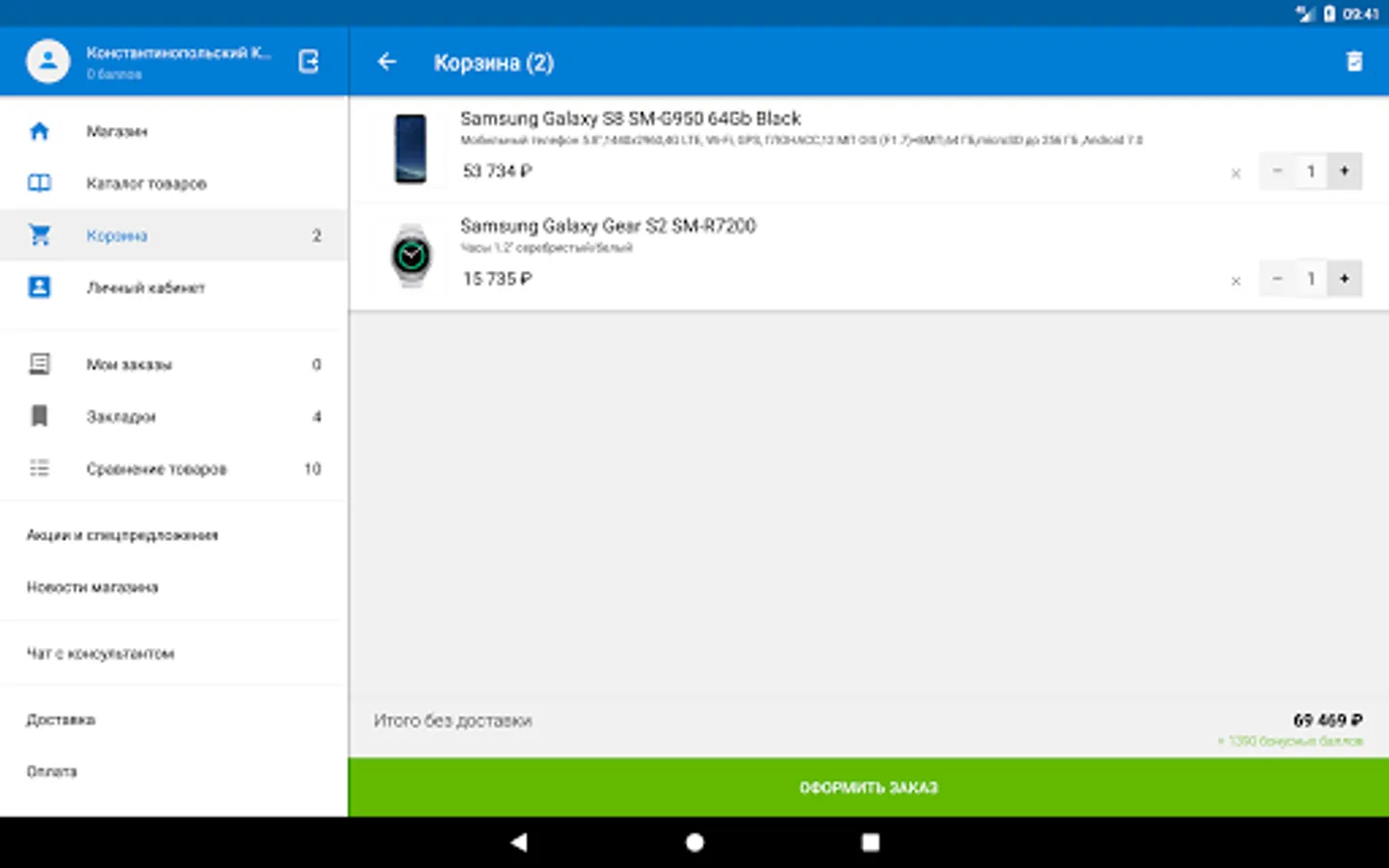Open Сравнение товаров compare icon
Screen dimensions: 1389x868
pyautogui.click(x=40, y=469)
